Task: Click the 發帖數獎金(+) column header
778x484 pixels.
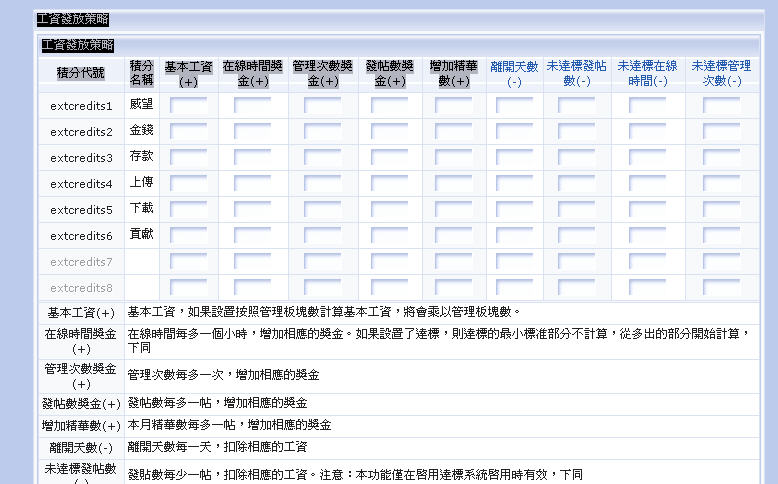Action: pyautogui.click(x=389, y=73)
